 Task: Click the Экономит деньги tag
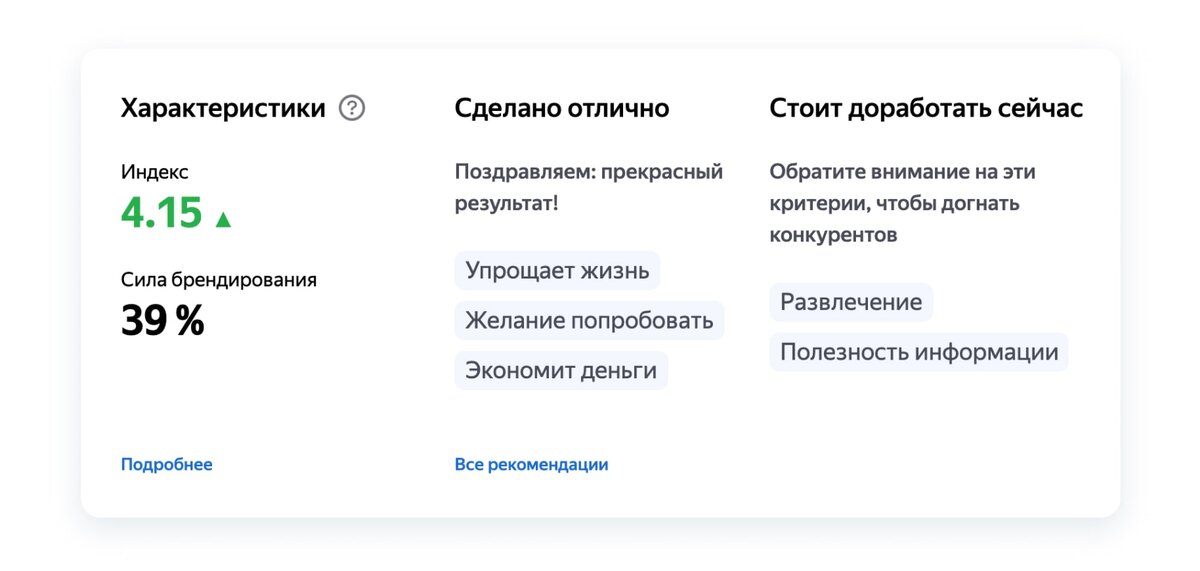(x=561, y=370)
